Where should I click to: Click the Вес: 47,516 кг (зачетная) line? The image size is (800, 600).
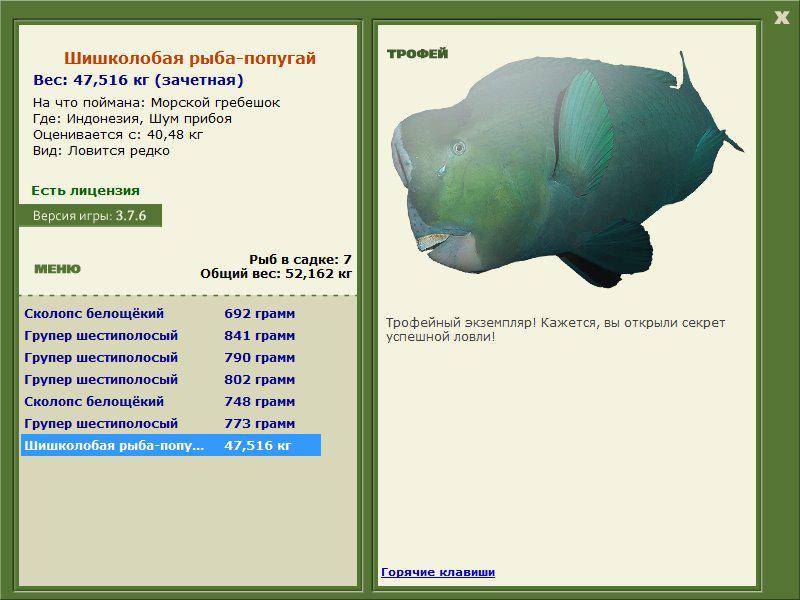point(138,80)
